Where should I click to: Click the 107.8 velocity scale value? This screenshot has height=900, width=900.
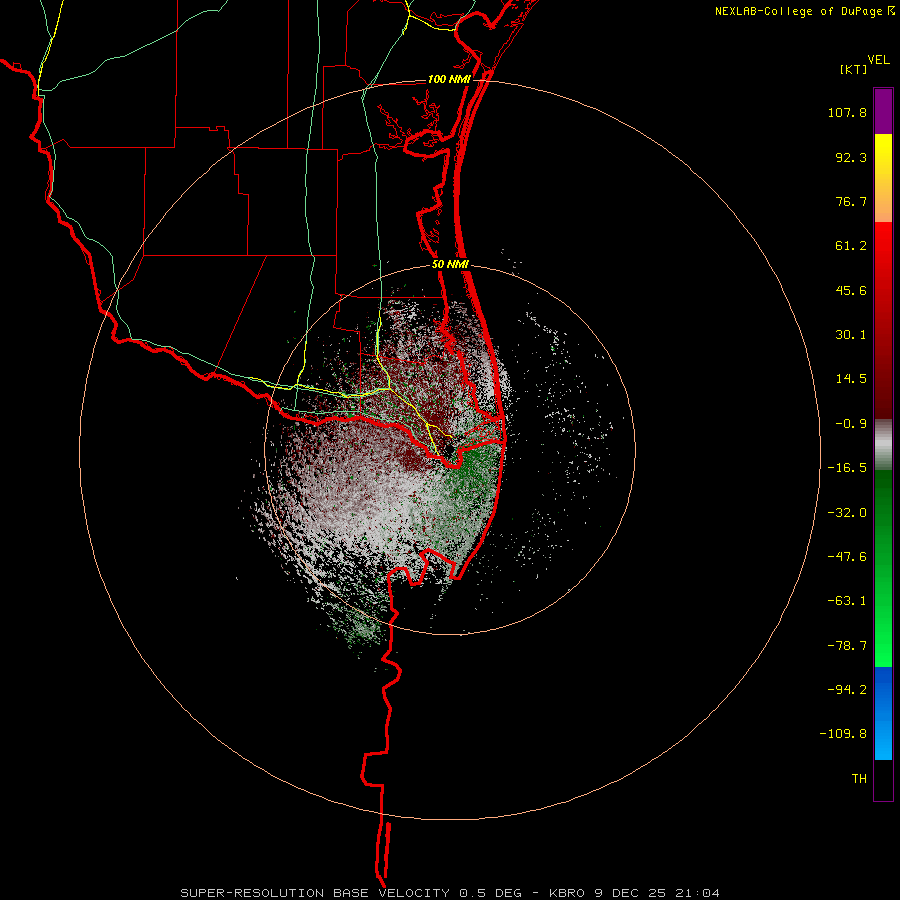tap(847, 112)
